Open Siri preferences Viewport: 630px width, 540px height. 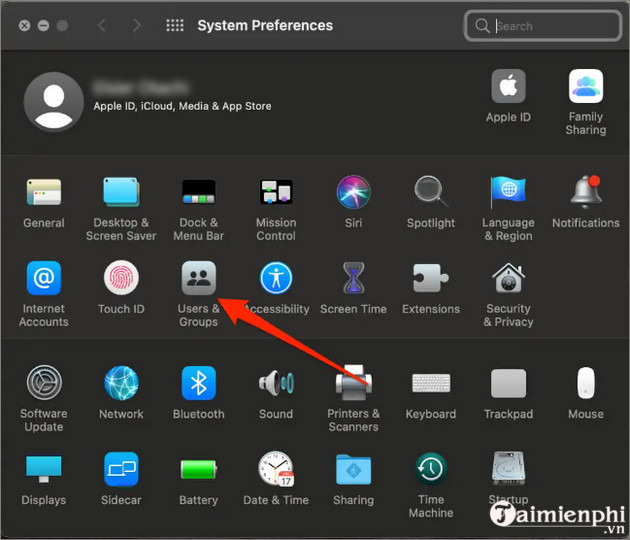coord(354,192)
